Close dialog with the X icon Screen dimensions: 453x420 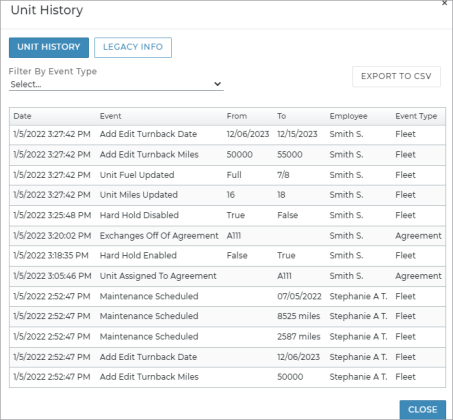point(444,3)
